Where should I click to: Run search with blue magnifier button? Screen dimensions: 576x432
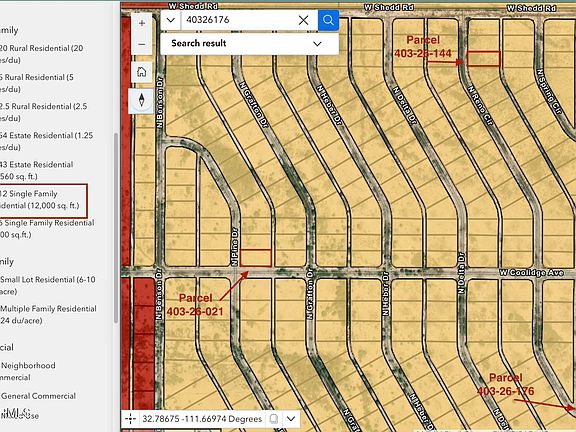pos(328,20)
